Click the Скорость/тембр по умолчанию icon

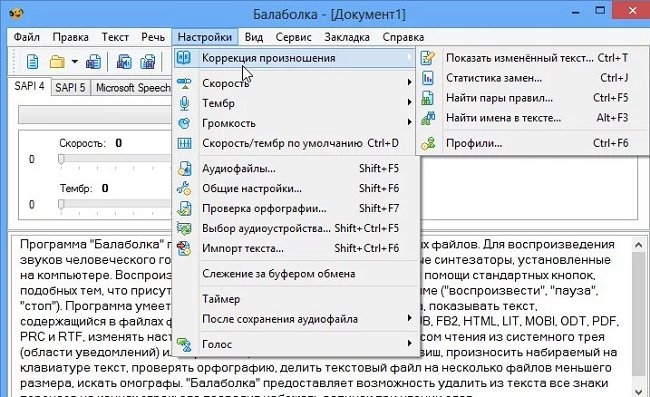184,143
